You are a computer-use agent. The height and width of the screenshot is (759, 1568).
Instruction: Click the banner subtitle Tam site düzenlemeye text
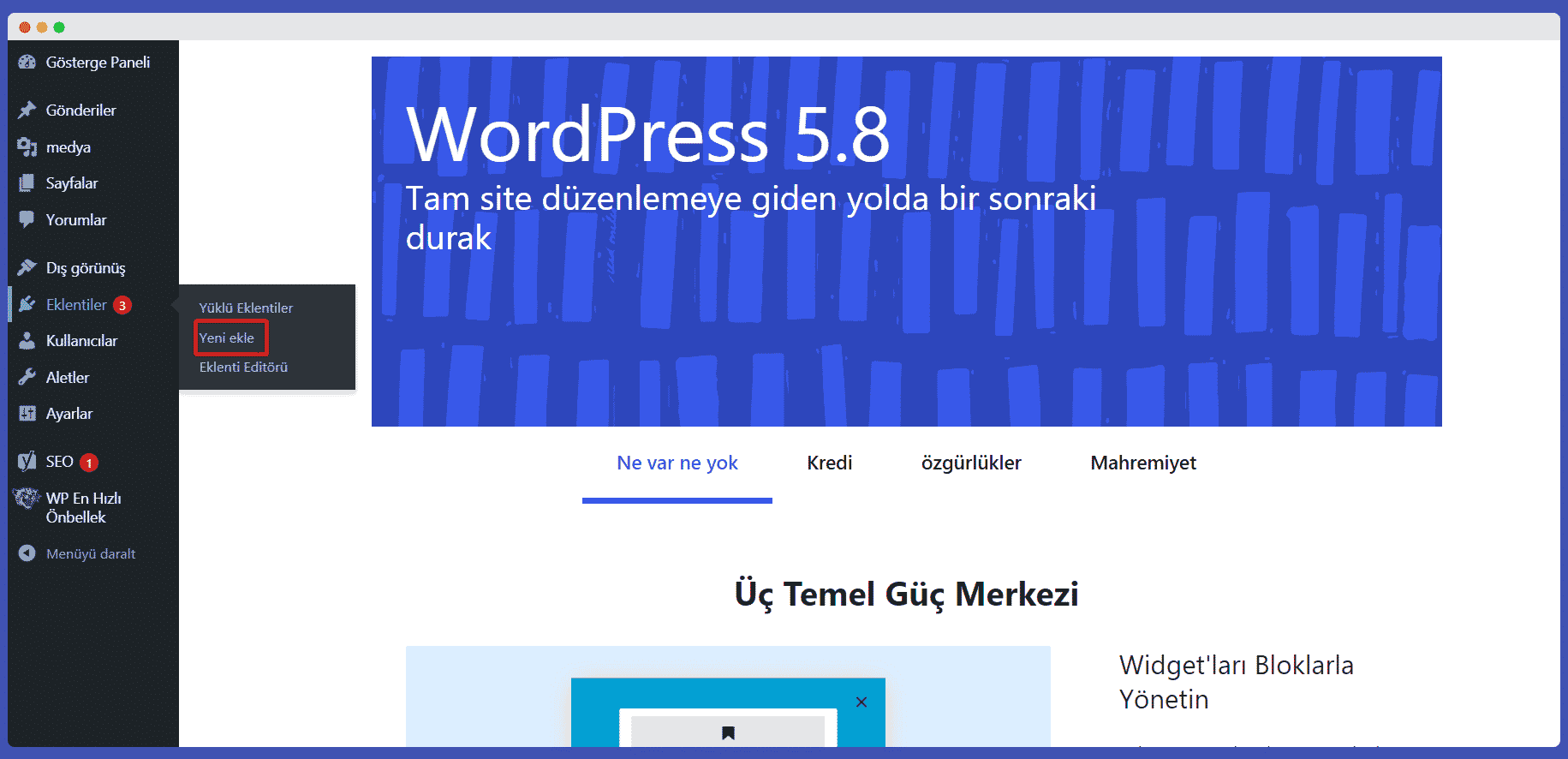pyautogui.click(x=751, y=218)
